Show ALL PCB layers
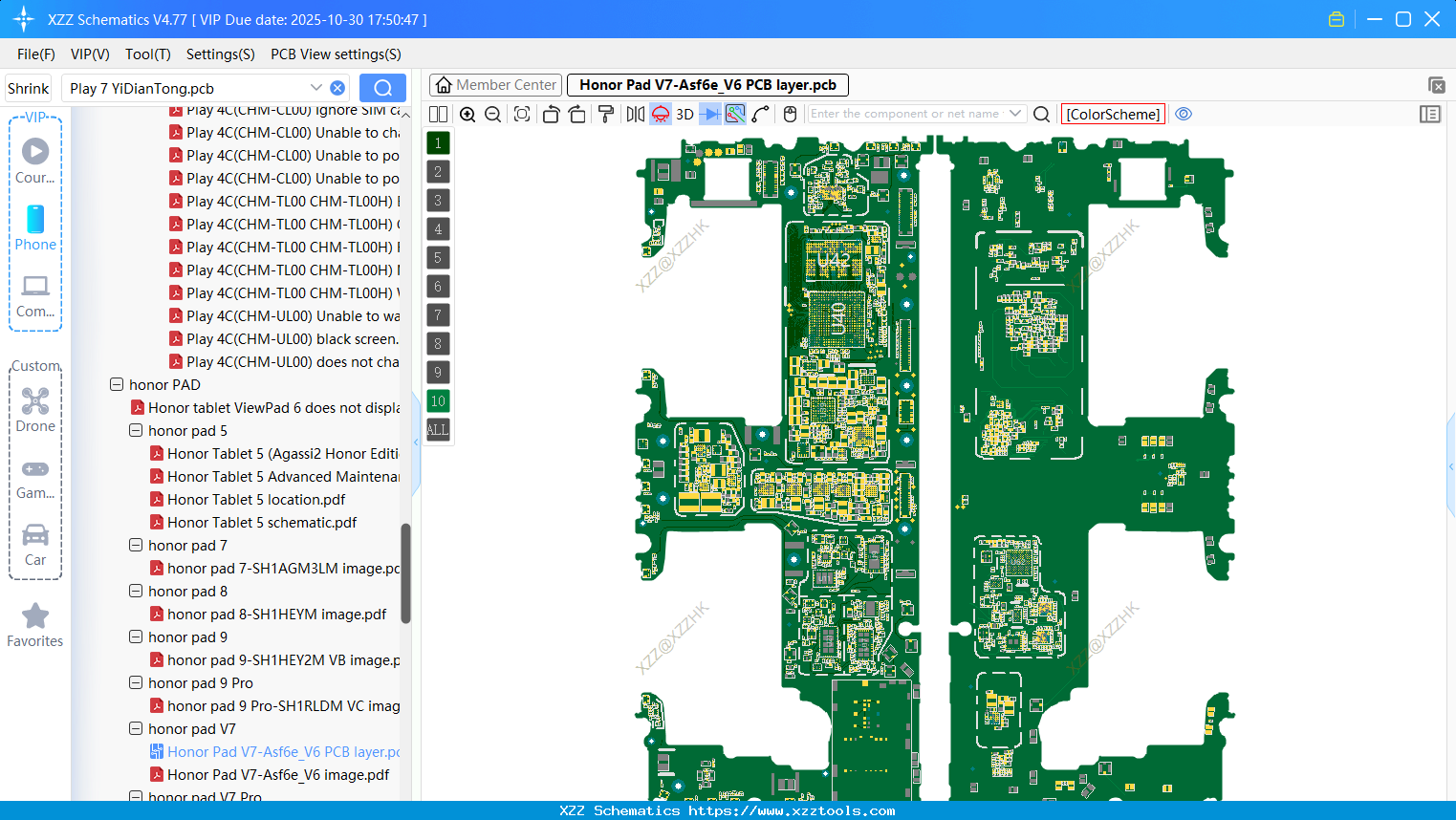1456x820 pixels. [x=438, y=429]
